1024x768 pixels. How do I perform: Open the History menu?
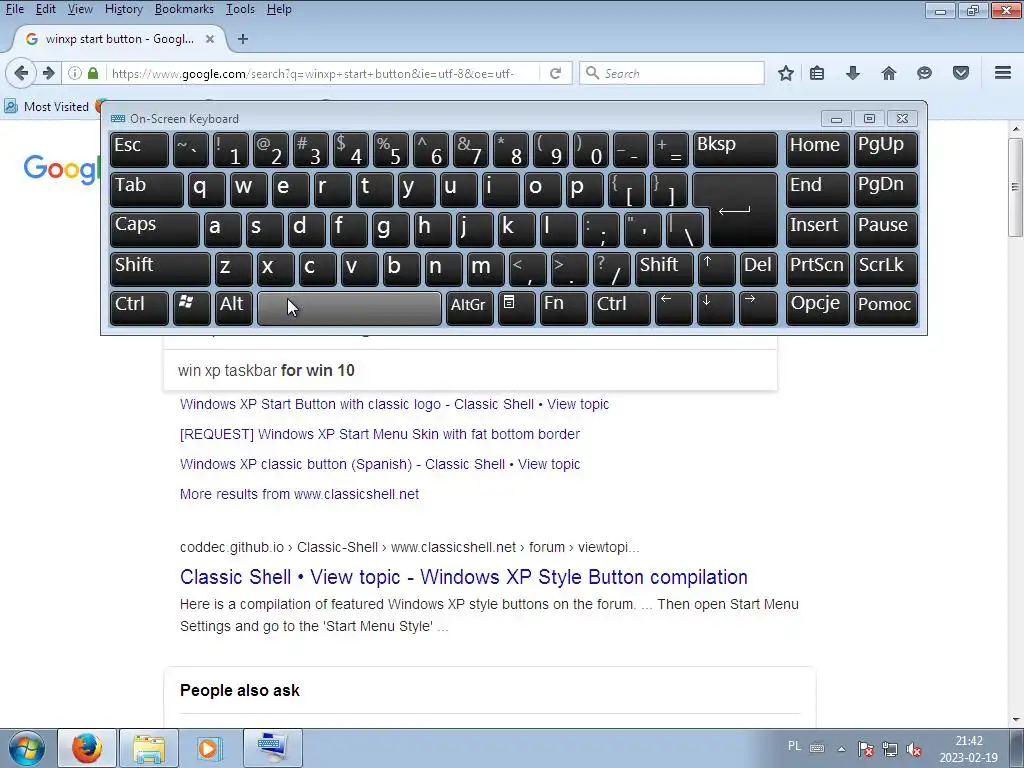[x=123, y=9]
